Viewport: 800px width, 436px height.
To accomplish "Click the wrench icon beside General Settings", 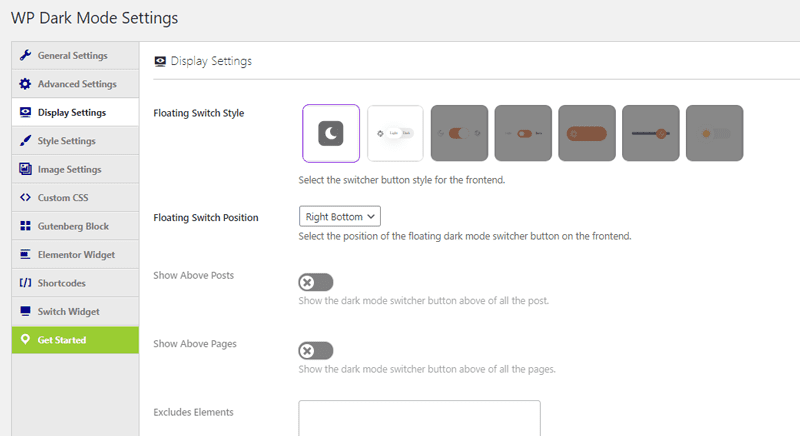I will click(25, 55).
